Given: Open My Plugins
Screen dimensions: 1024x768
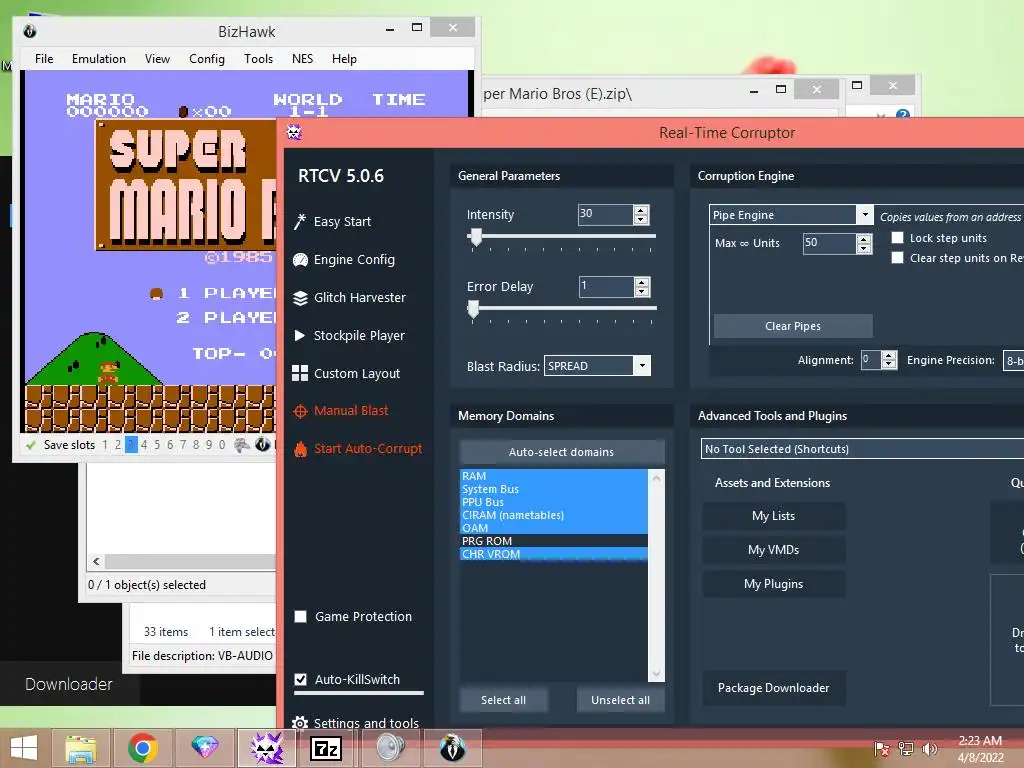Looking at the screenshot, I should click(x=774, y=584).
